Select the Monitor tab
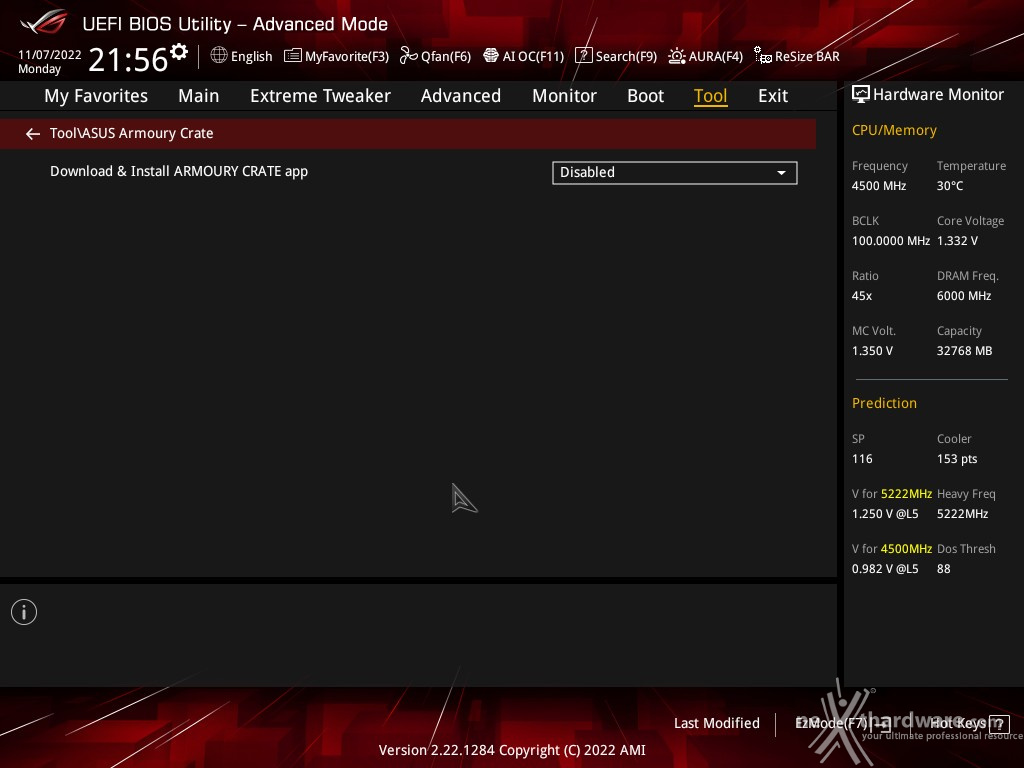 point(564,96)
